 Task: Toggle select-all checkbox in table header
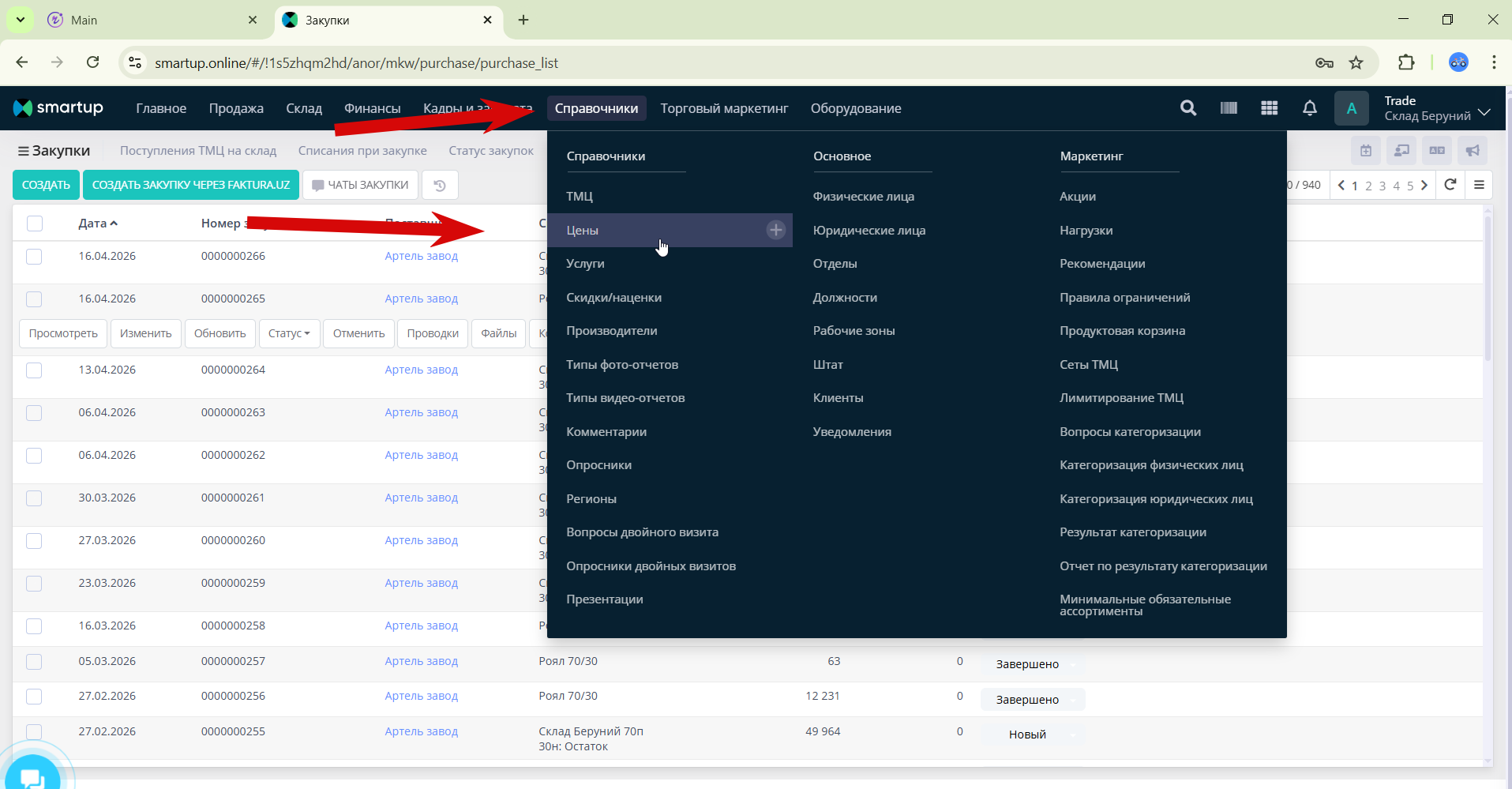click(35, 224)
